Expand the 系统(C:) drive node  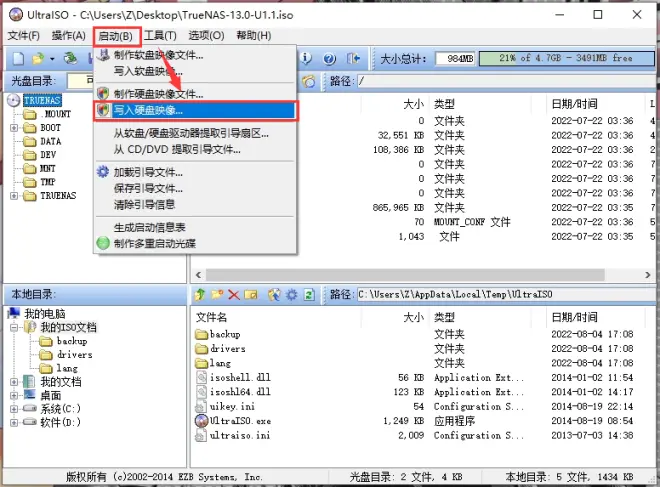(14, 409)
